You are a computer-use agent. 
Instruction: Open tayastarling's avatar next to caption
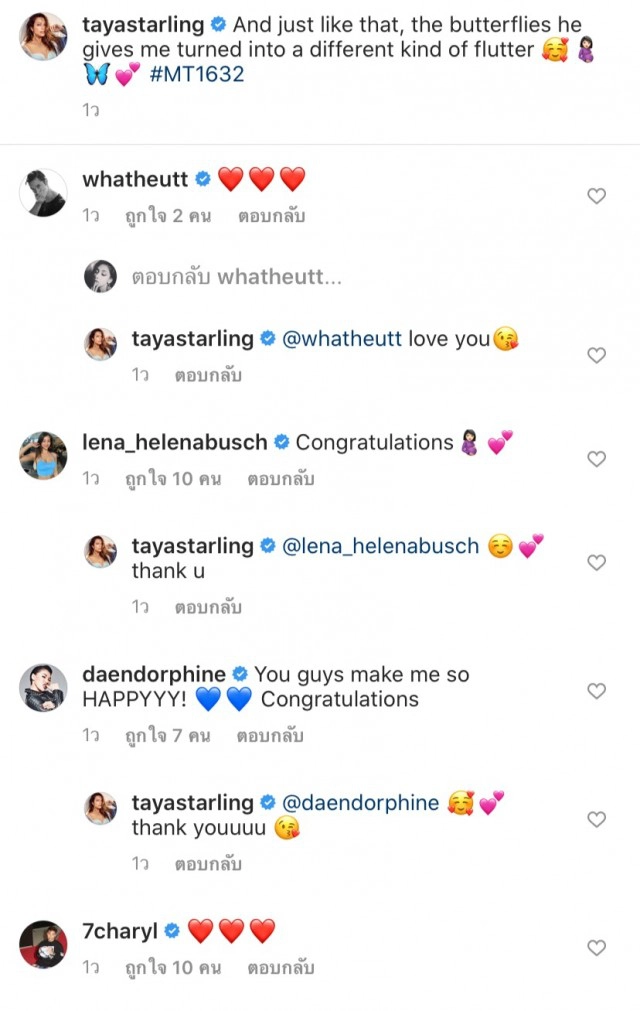click(x=43, y=36)
